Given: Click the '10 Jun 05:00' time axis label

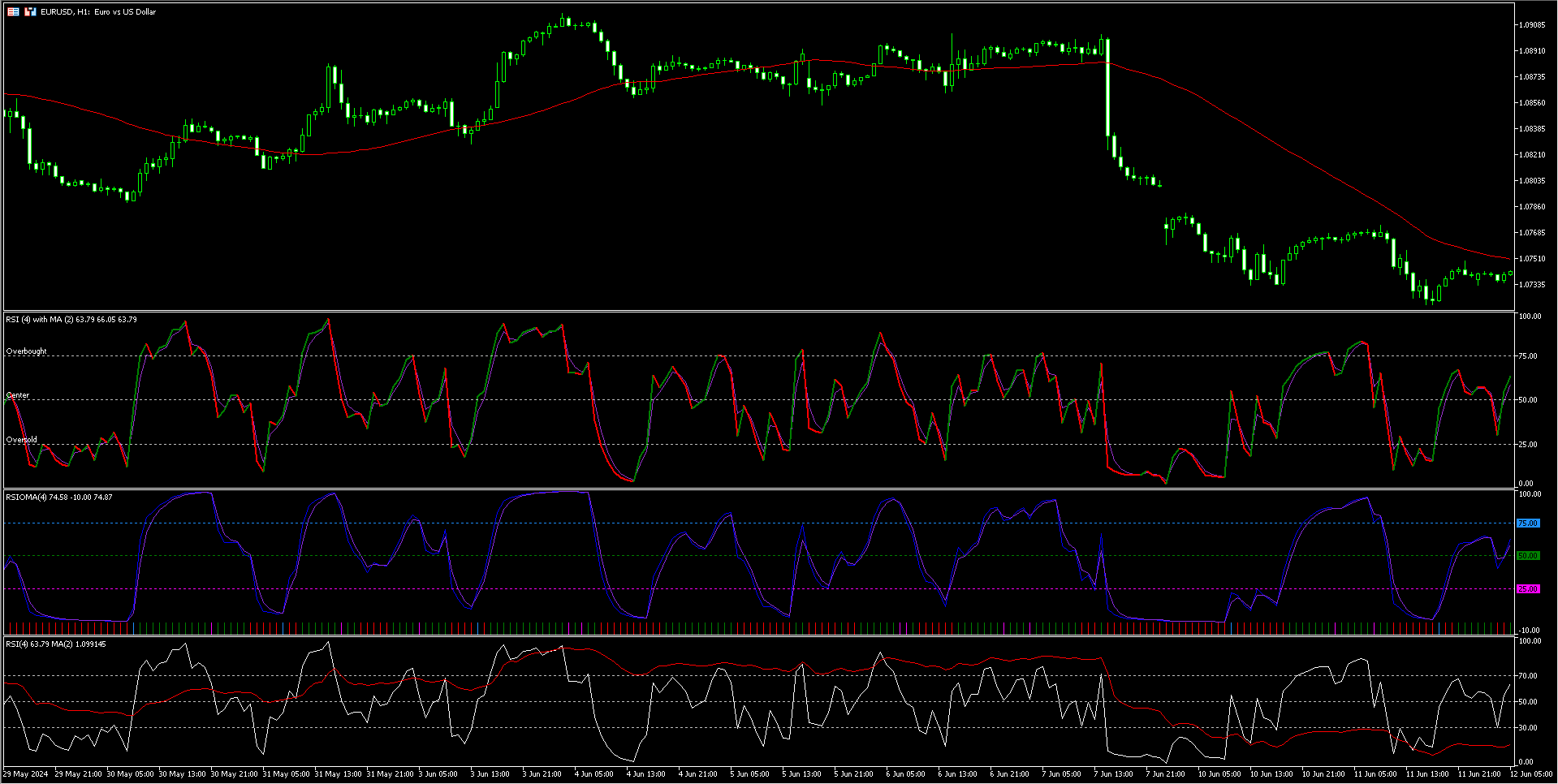Looking at the screenshot, I should [x=1219, y=774].
